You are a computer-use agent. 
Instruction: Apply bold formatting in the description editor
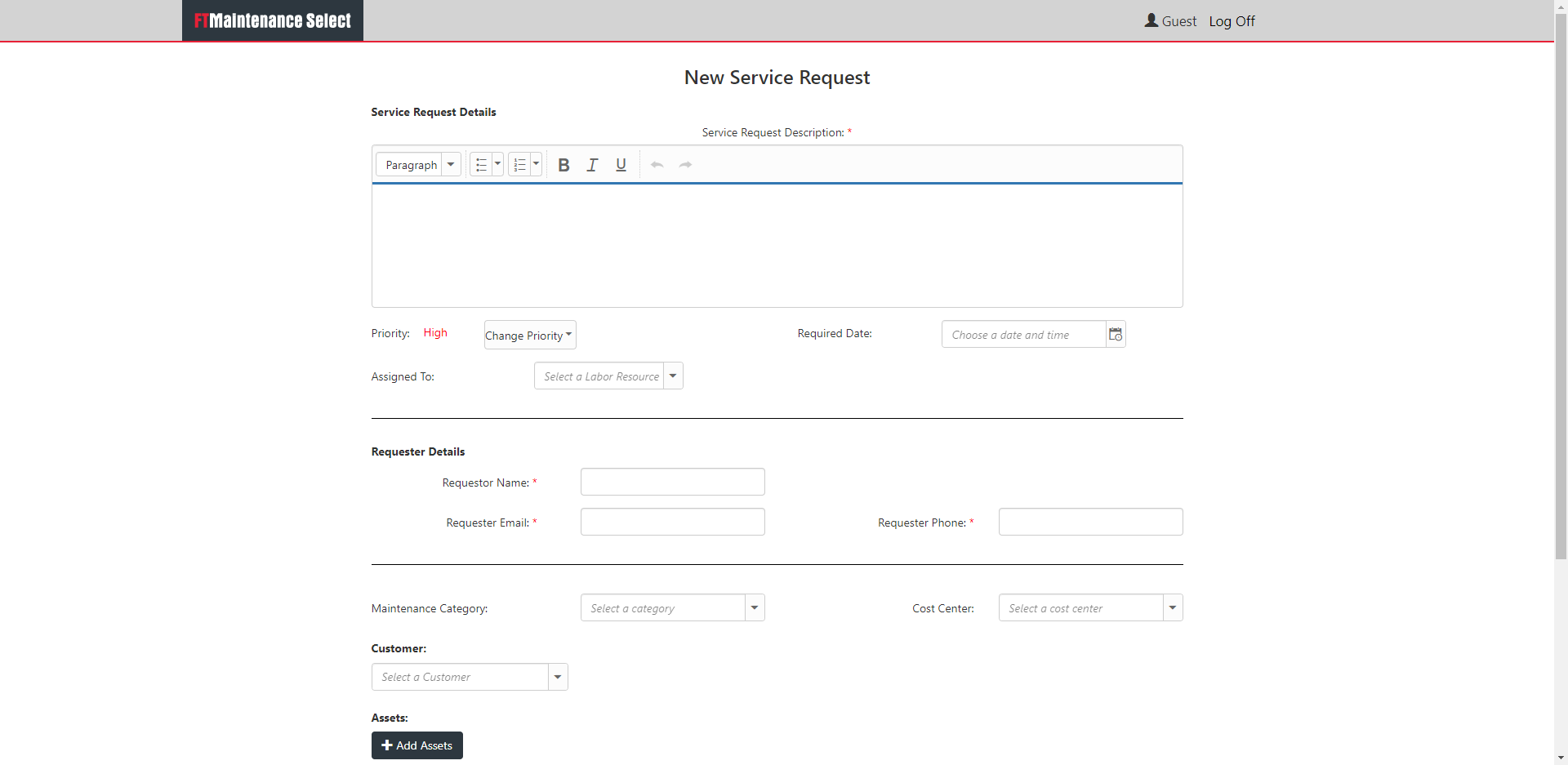(x=563, y=164)
